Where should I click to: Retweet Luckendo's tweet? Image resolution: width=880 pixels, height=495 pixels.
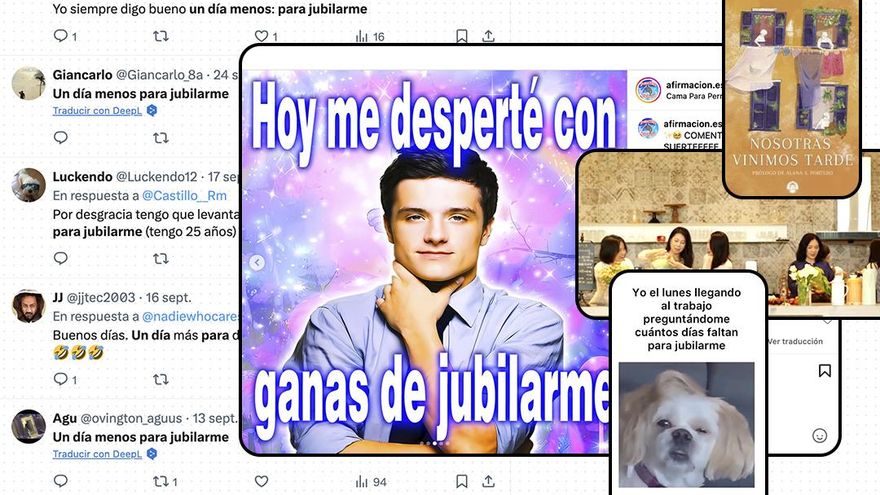(x=161, y=258)
